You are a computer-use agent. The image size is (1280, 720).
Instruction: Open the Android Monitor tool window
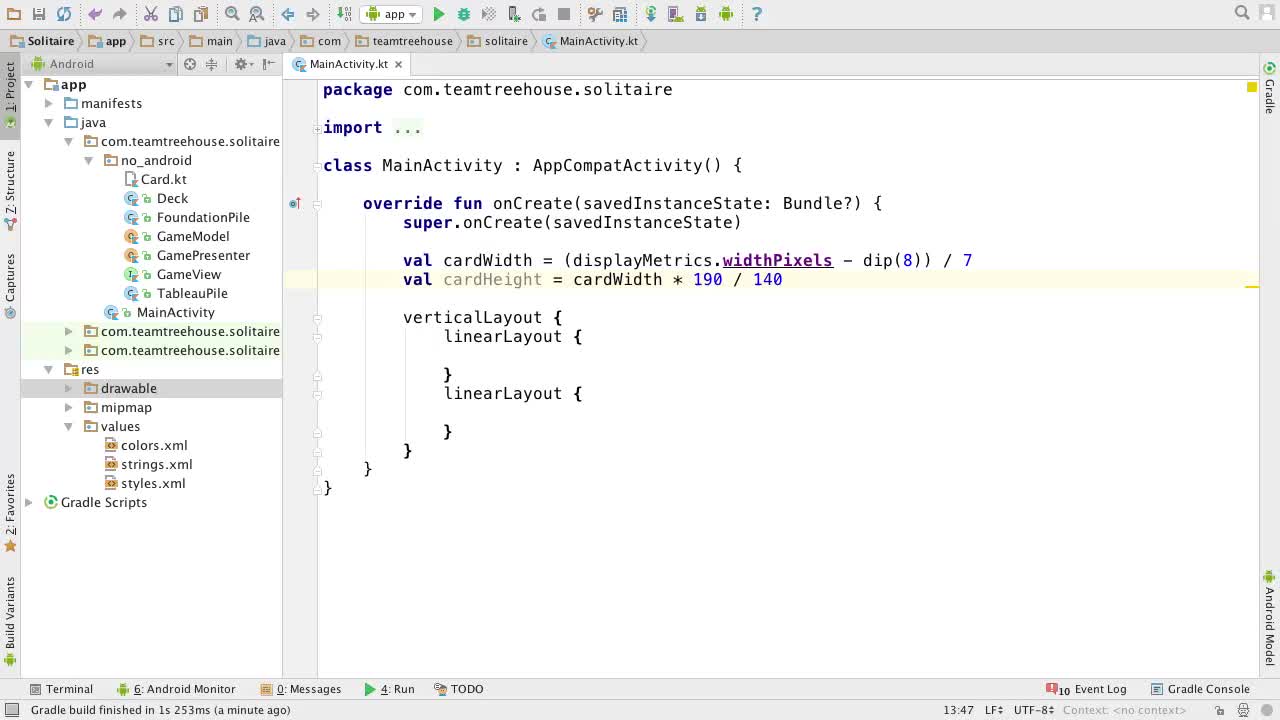176,689
